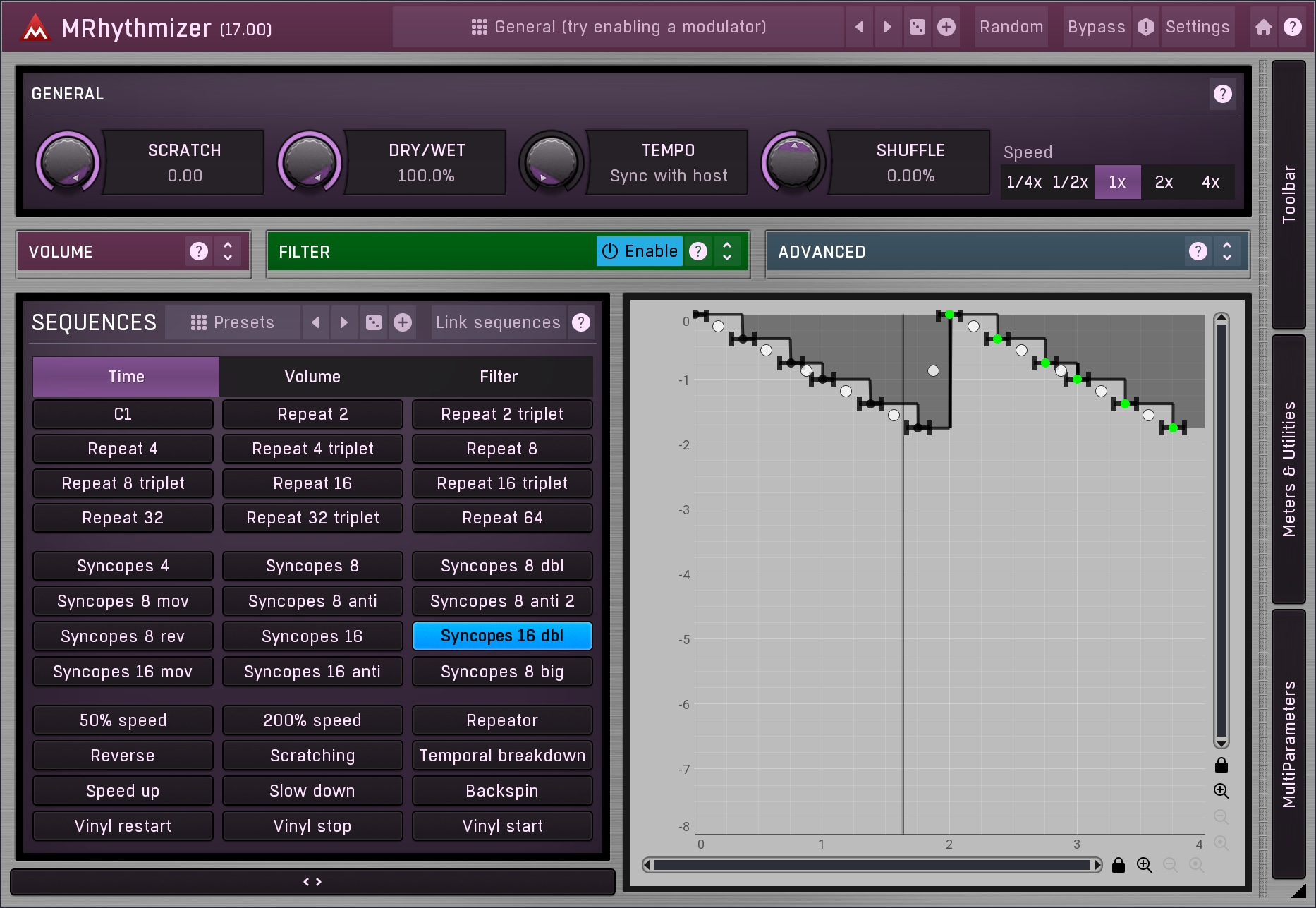Toggle the Filter Enable button
The height and width of the screenshot is (908, 1316).
640,251
